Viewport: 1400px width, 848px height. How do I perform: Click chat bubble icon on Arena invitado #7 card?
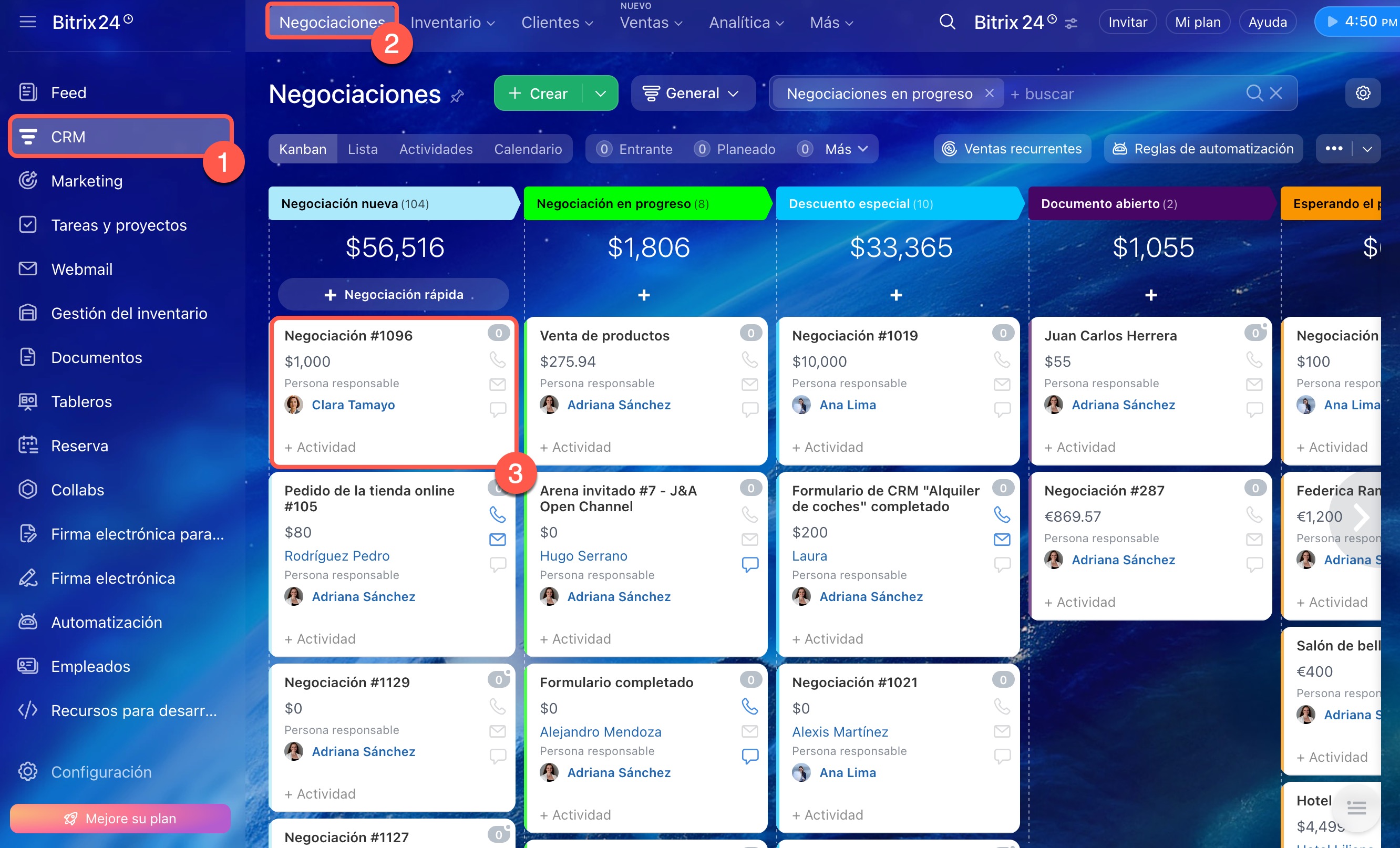tap(750, 564)
